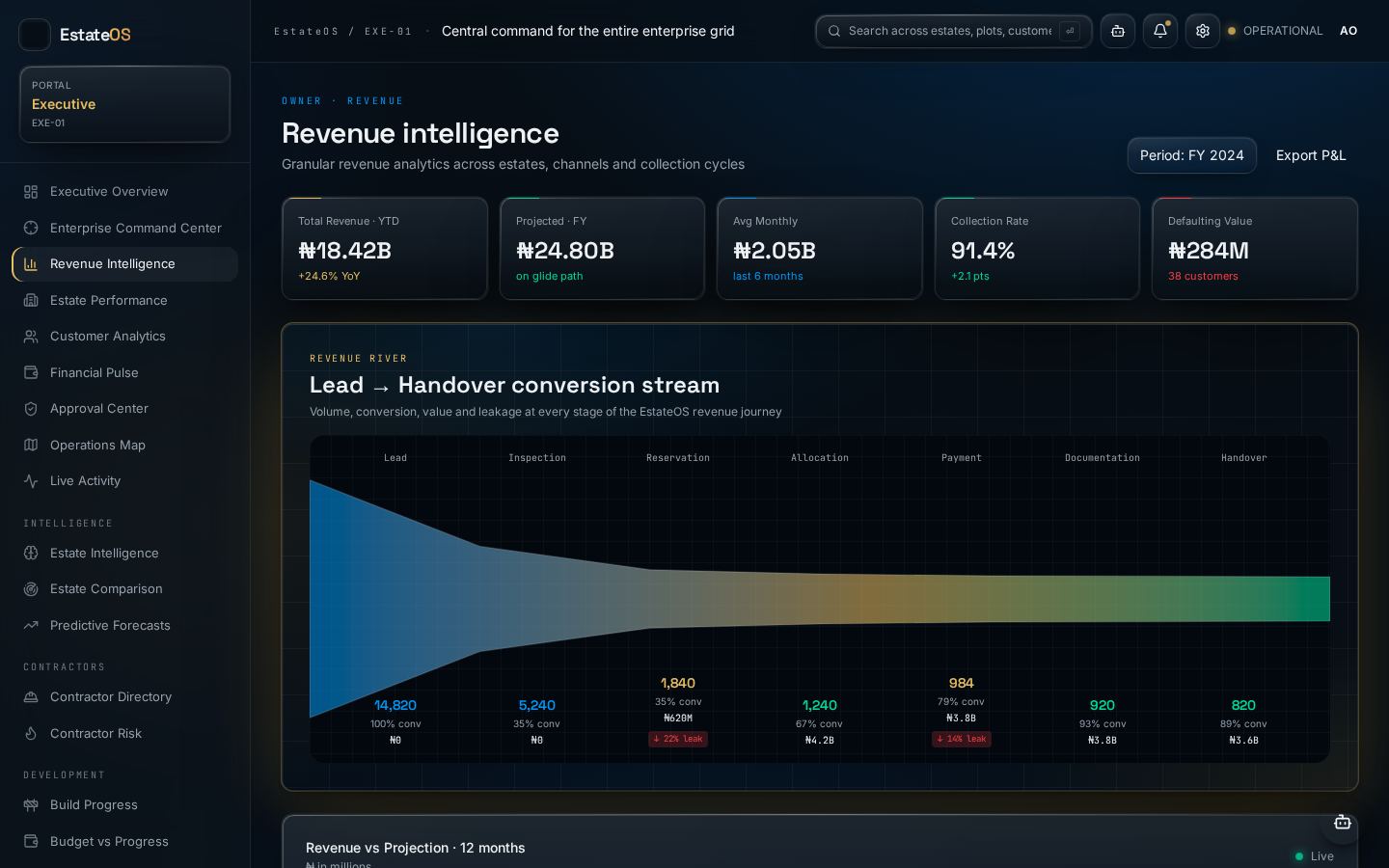Select the Avg Monthly card
This screenshot has width=1389, height=868.
(x=820, y=249)
